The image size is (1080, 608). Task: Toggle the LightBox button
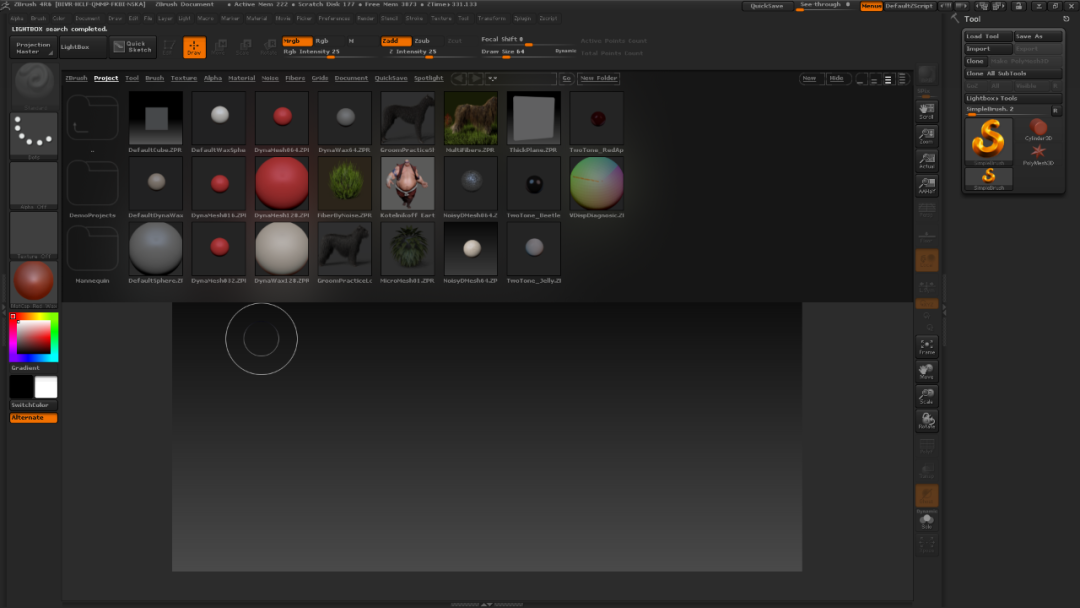82,47
